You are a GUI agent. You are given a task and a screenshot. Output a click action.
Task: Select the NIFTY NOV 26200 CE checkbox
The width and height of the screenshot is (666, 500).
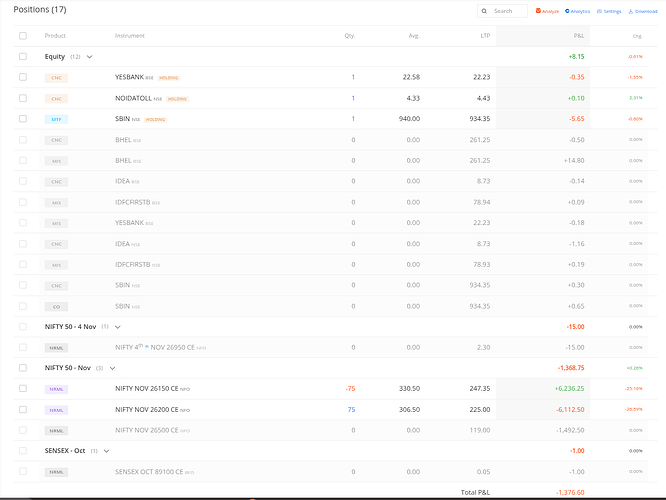click(23, 409)
